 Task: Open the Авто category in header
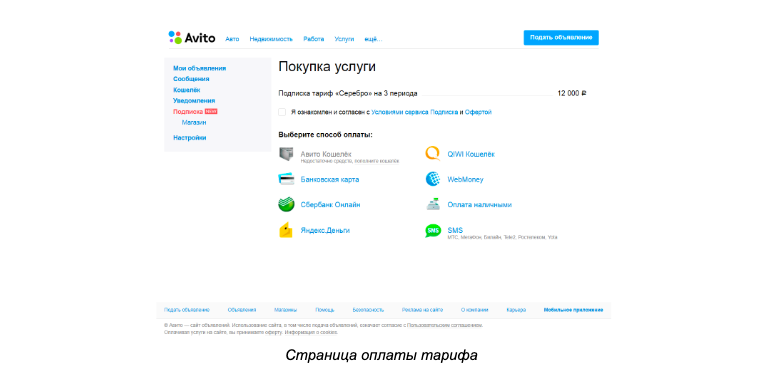[232, 39]
